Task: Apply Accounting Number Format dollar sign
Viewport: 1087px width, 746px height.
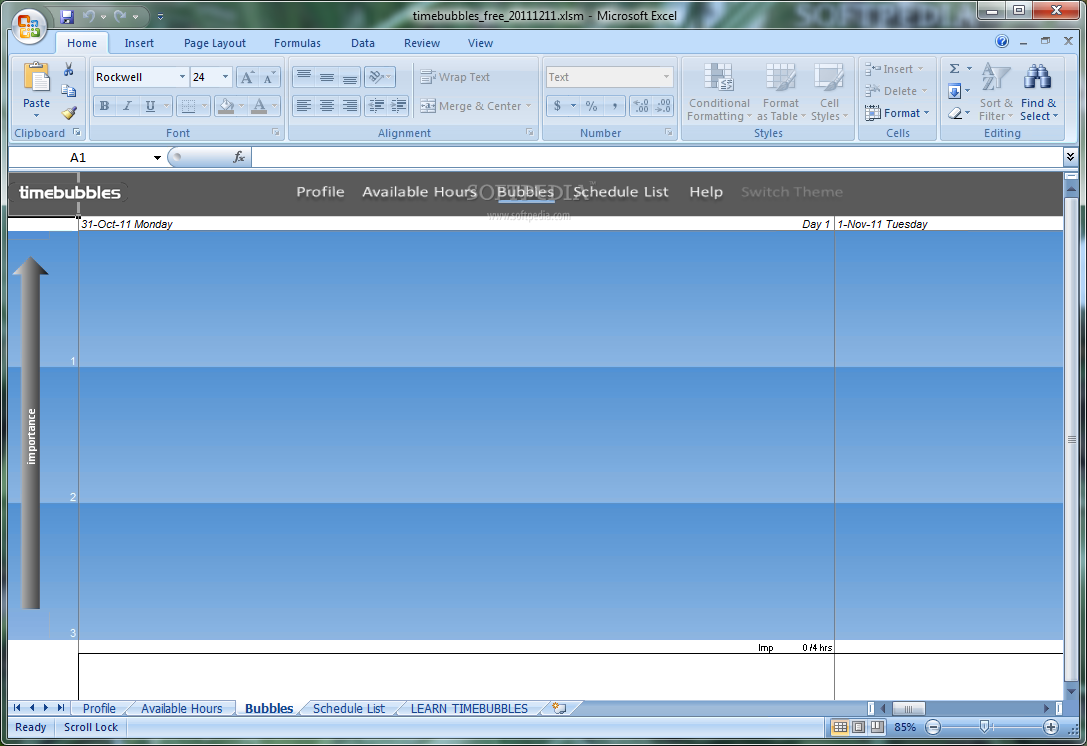Action: [x=557, y=106]
